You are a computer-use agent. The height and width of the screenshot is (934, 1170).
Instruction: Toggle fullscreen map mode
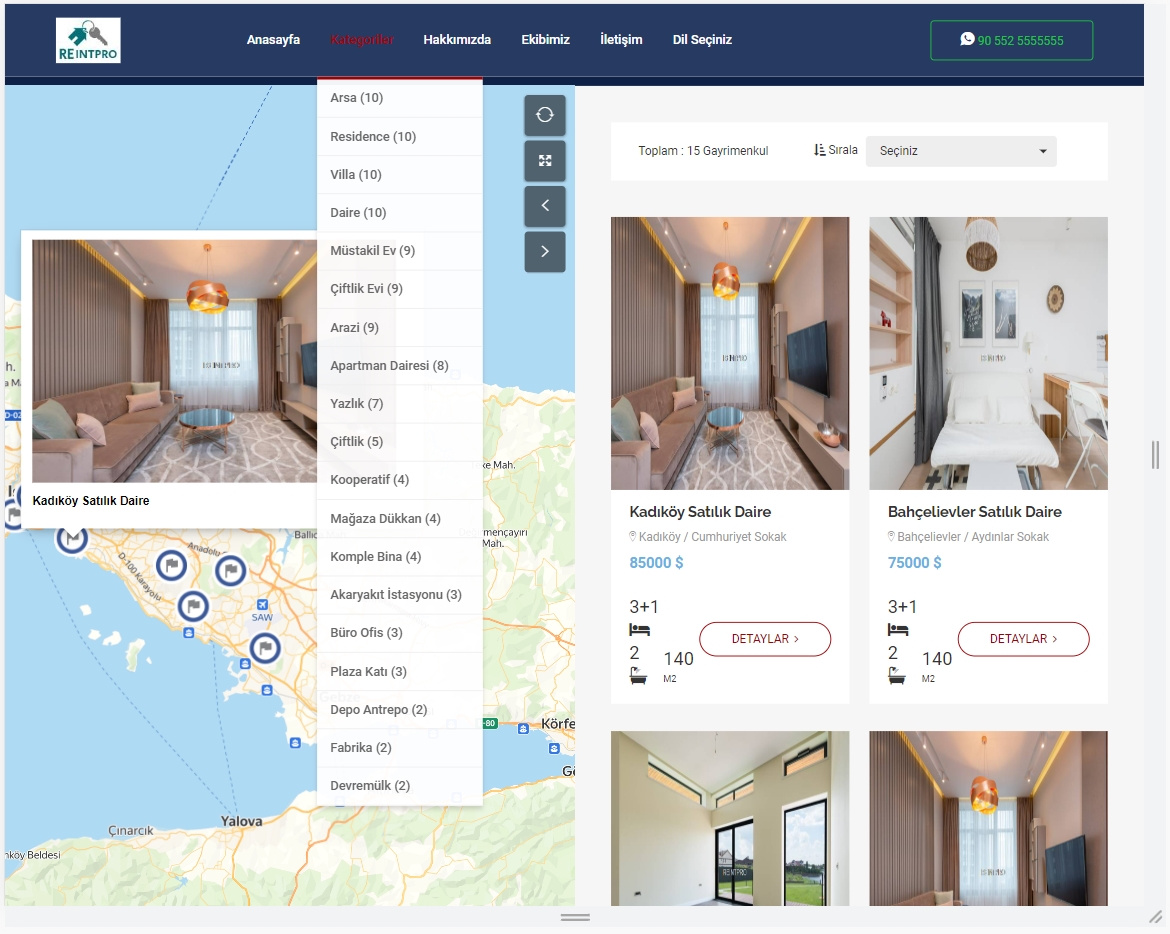pos(545,160)
